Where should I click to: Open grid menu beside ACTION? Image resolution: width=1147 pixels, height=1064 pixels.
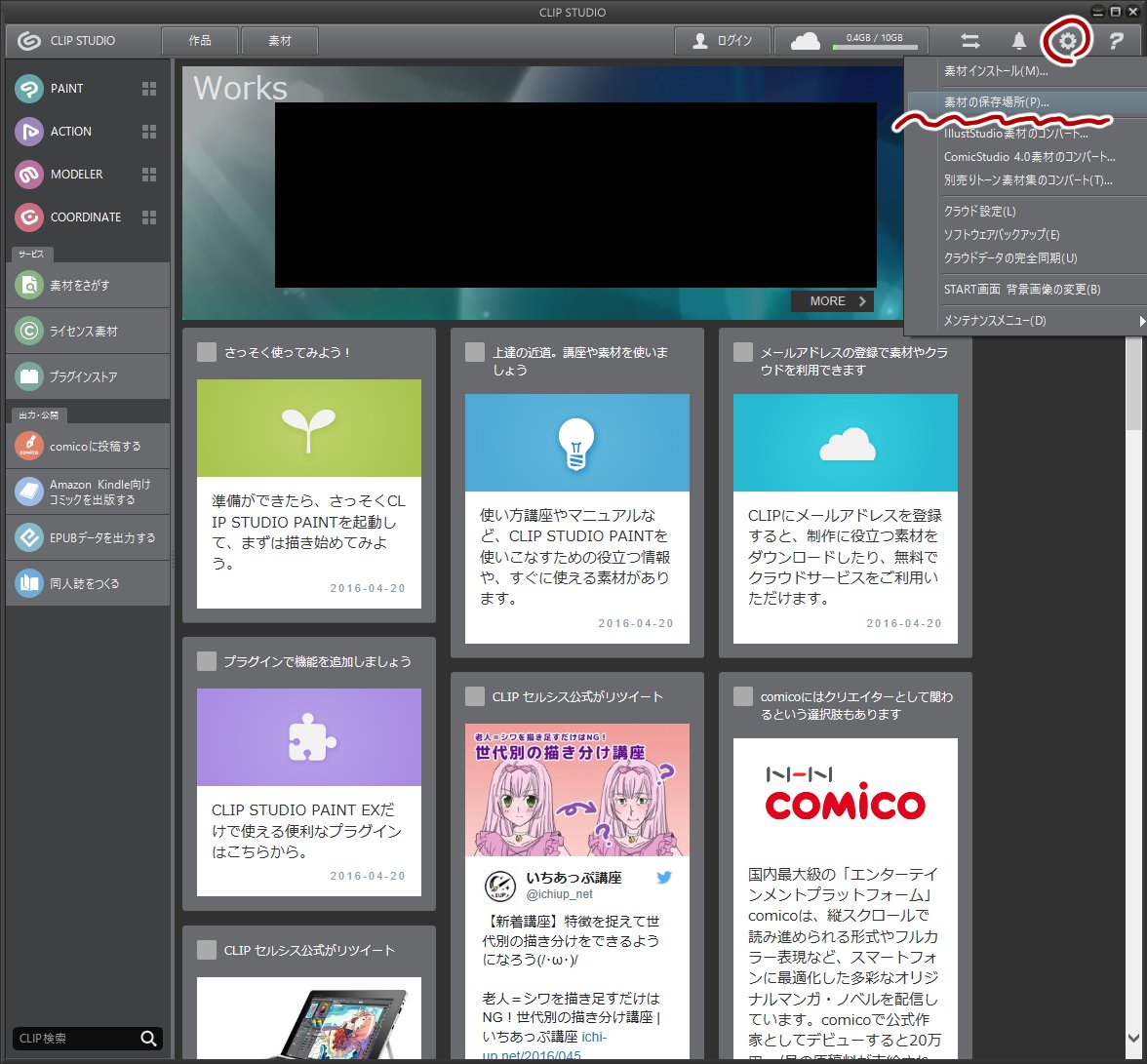pos(149,132)
